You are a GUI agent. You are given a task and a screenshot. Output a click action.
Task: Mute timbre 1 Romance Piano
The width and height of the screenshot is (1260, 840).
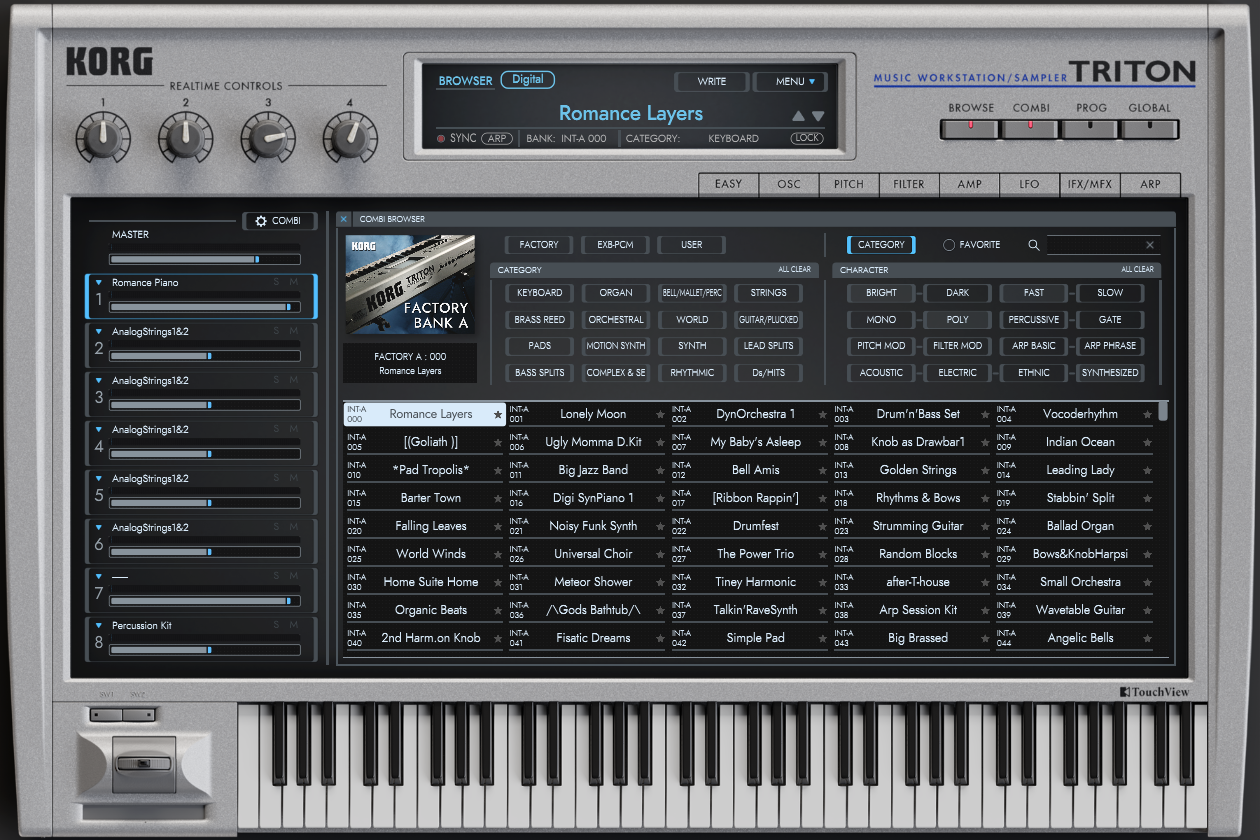pyautogui.click(x=294, y=283)
